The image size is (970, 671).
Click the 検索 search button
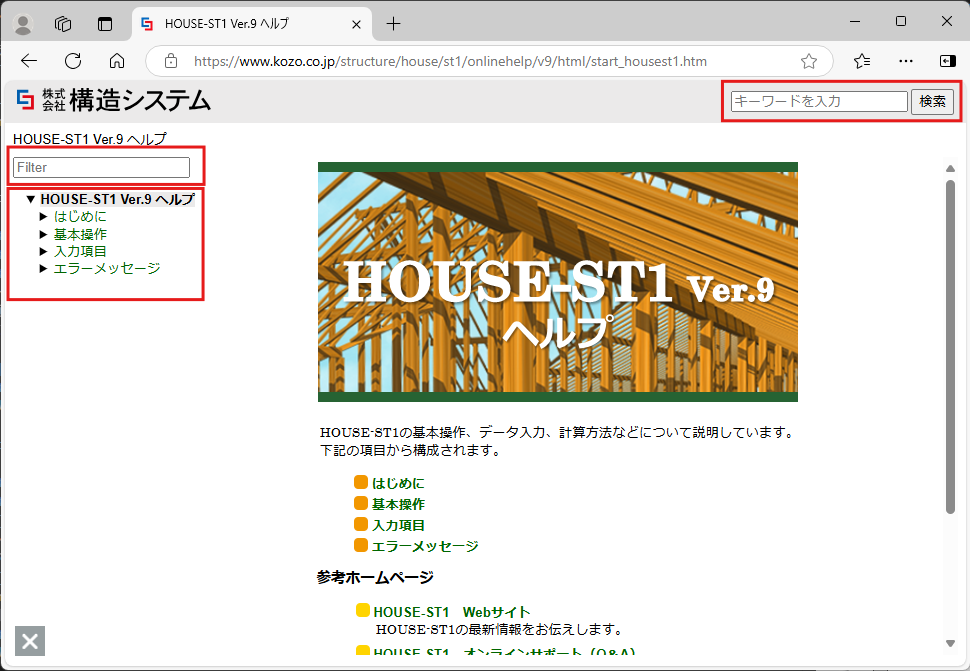click(x=932, y=101)
